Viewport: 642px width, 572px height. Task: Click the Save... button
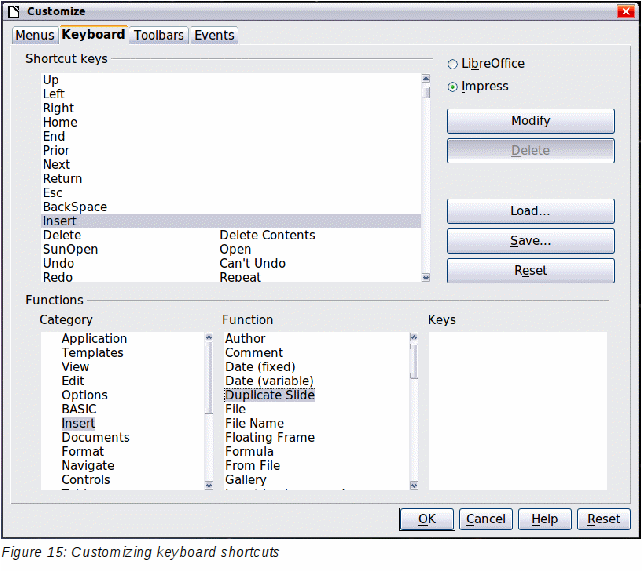click(530, 241)
